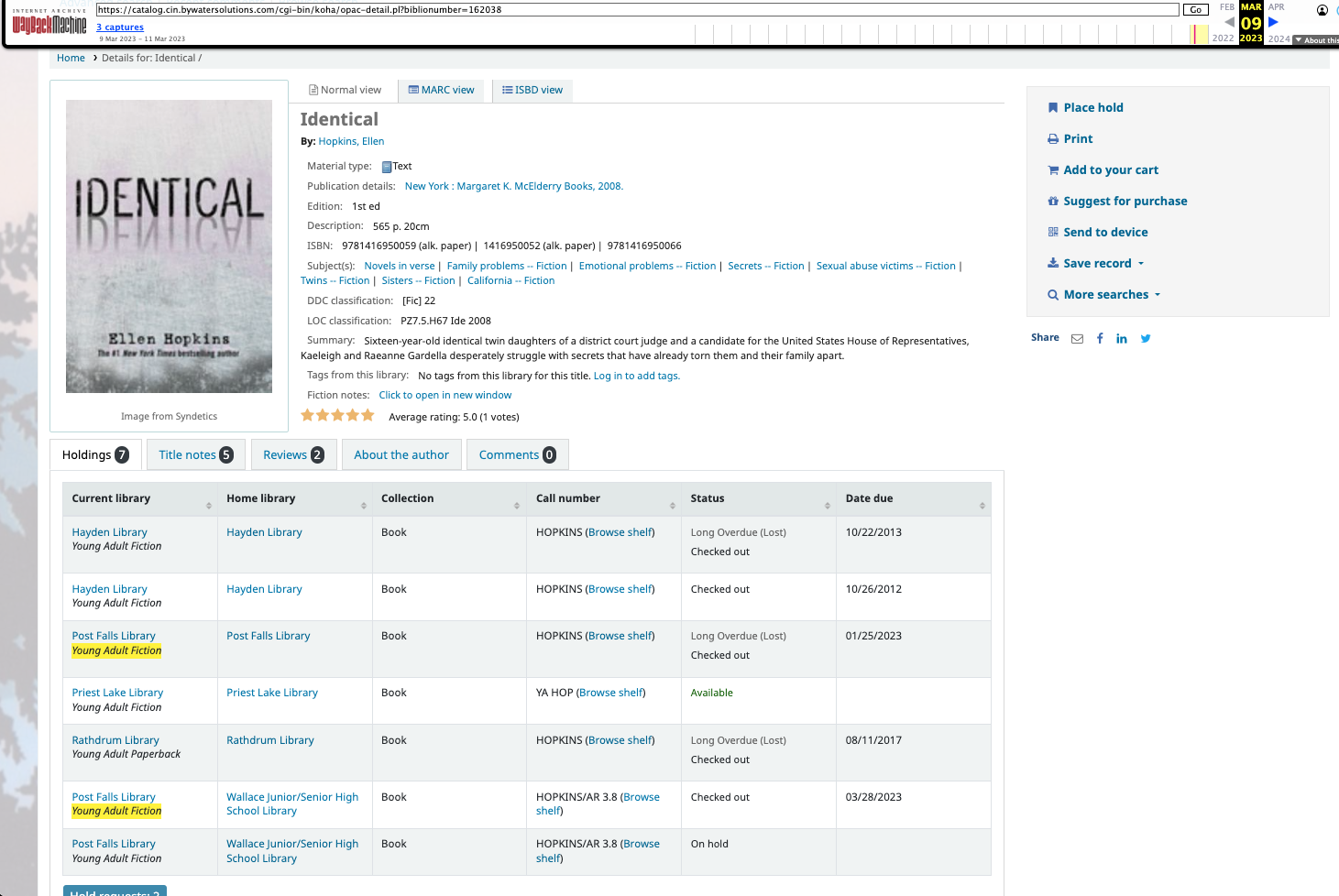Screen dimensions: 1339x896
Task: Share record on LinkedIn
Action: [x=1122, y=338]
